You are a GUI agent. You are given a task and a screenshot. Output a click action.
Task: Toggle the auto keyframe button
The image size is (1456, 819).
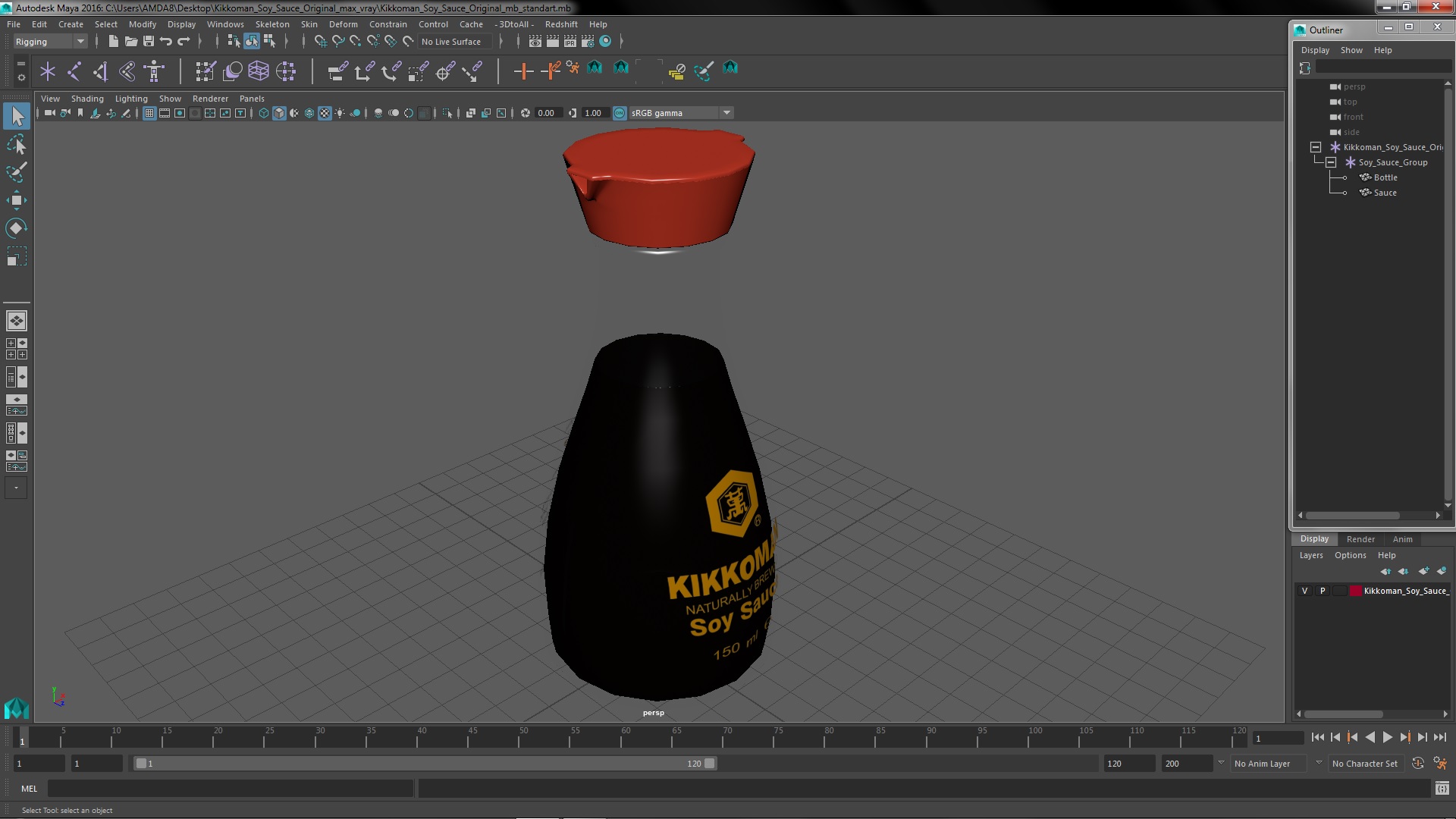(x=1418, y=764)
